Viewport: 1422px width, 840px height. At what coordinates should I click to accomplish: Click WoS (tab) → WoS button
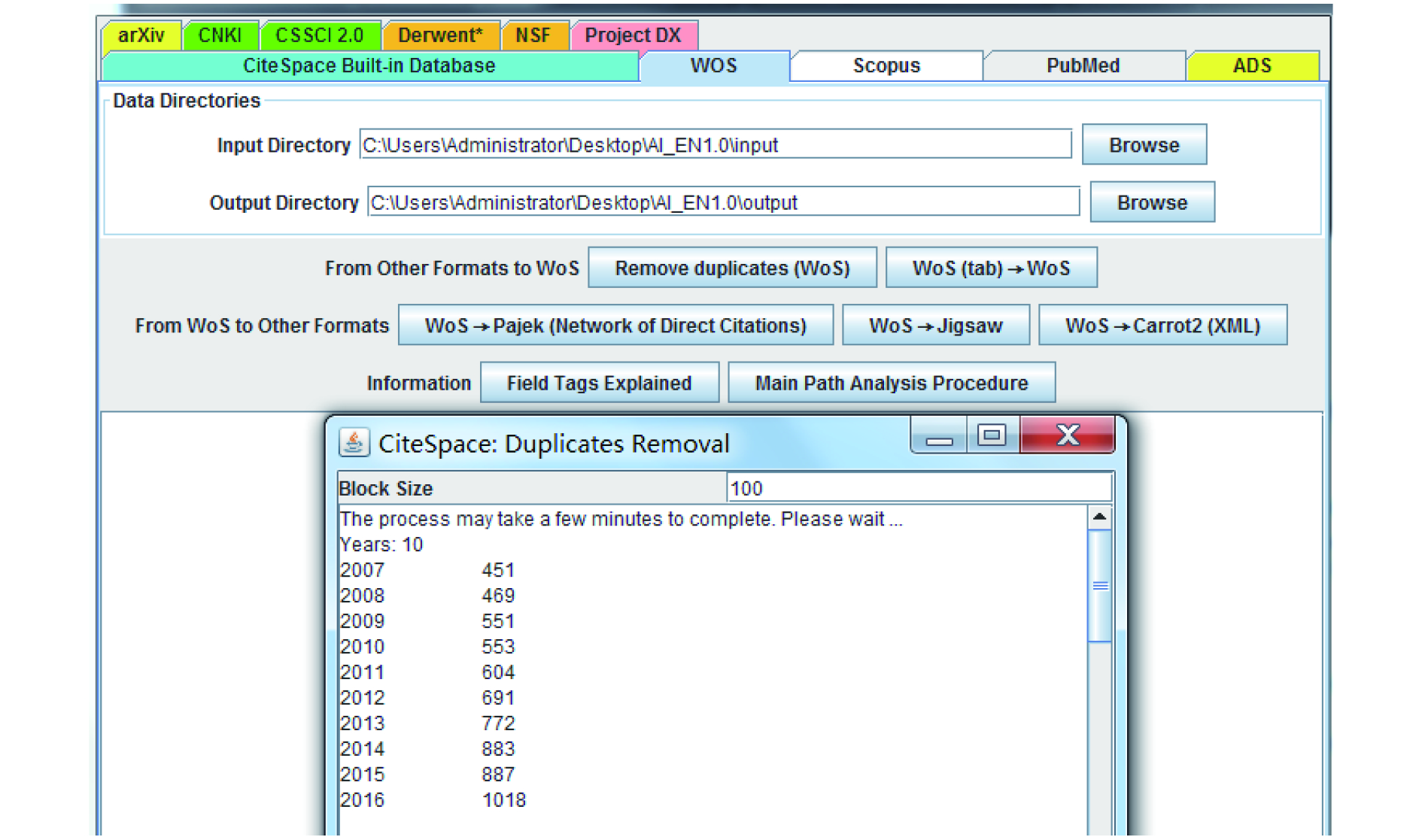tap(991, 268)
